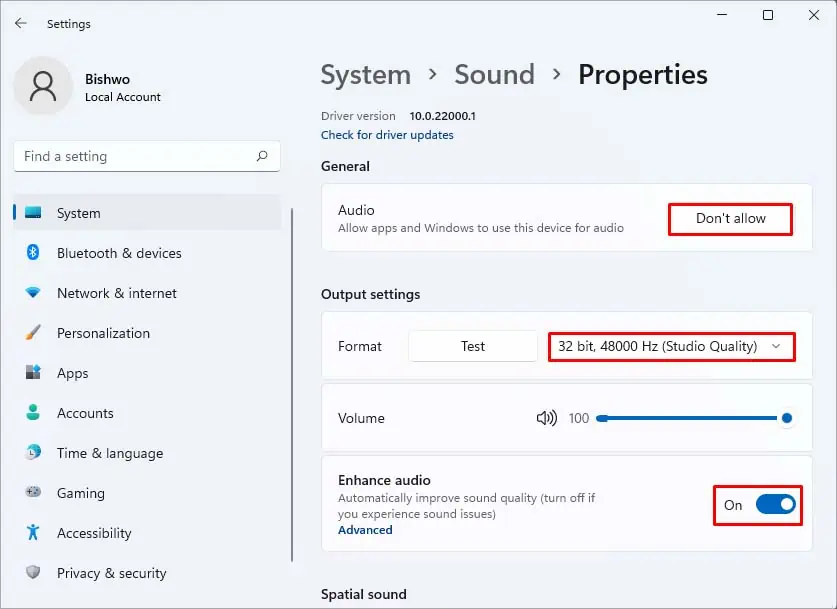Go to System in breadcrumb
The image size is (837, 609).
[366, 74]
